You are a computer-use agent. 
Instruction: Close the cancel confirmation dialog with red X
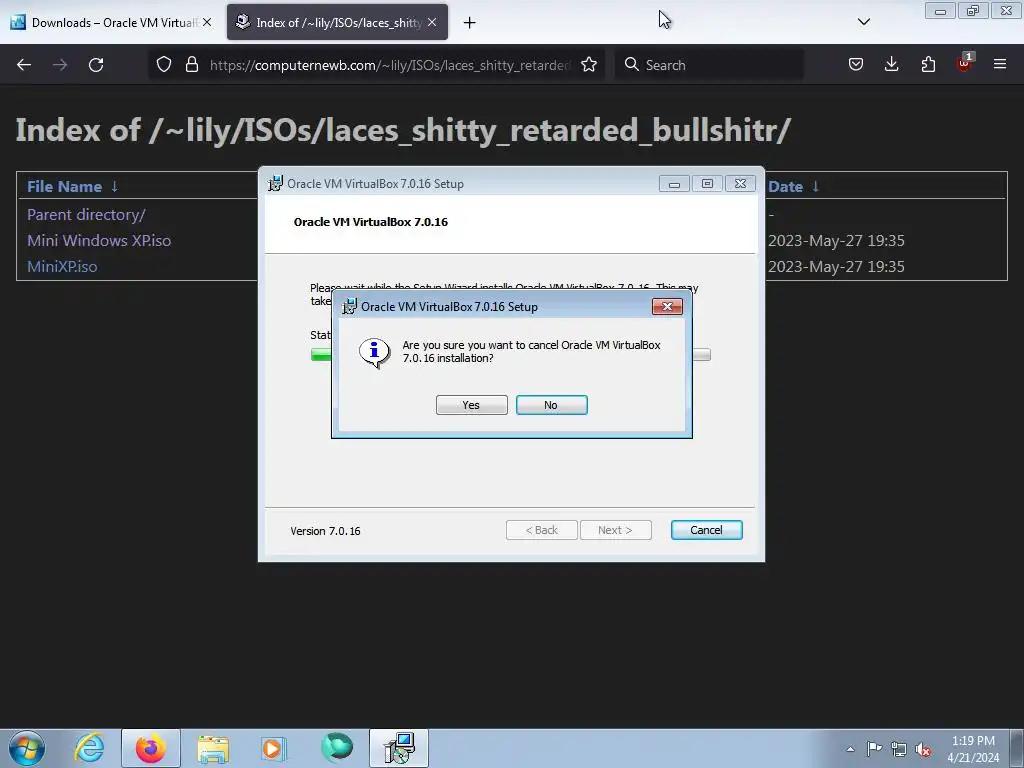pos(667,306)
